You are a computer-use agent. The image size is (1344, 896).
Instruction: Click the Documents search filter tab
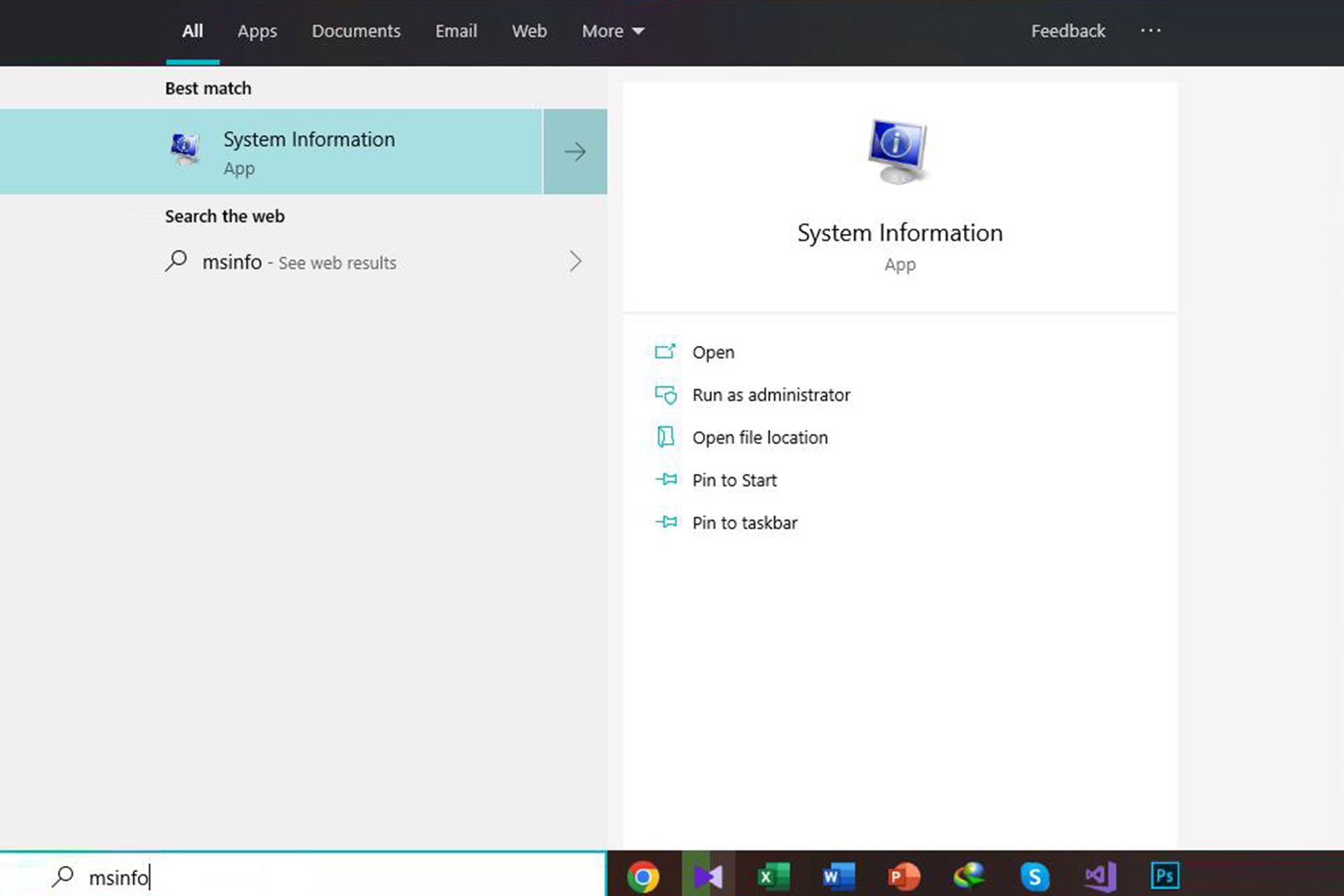coord(356,30)
